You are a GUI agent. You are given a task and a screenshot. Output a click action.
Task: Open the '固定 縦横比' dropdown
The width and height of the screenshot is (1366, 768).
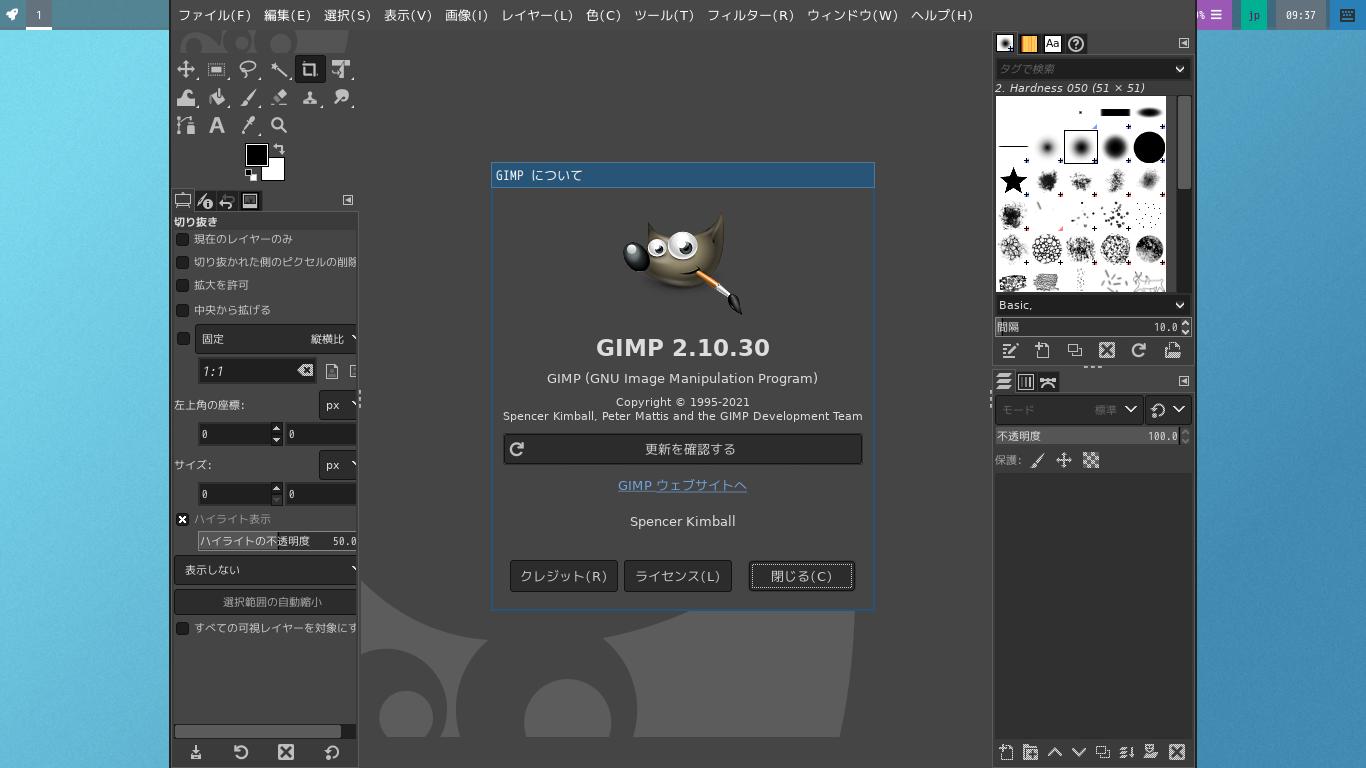click(x=276, y=339)
